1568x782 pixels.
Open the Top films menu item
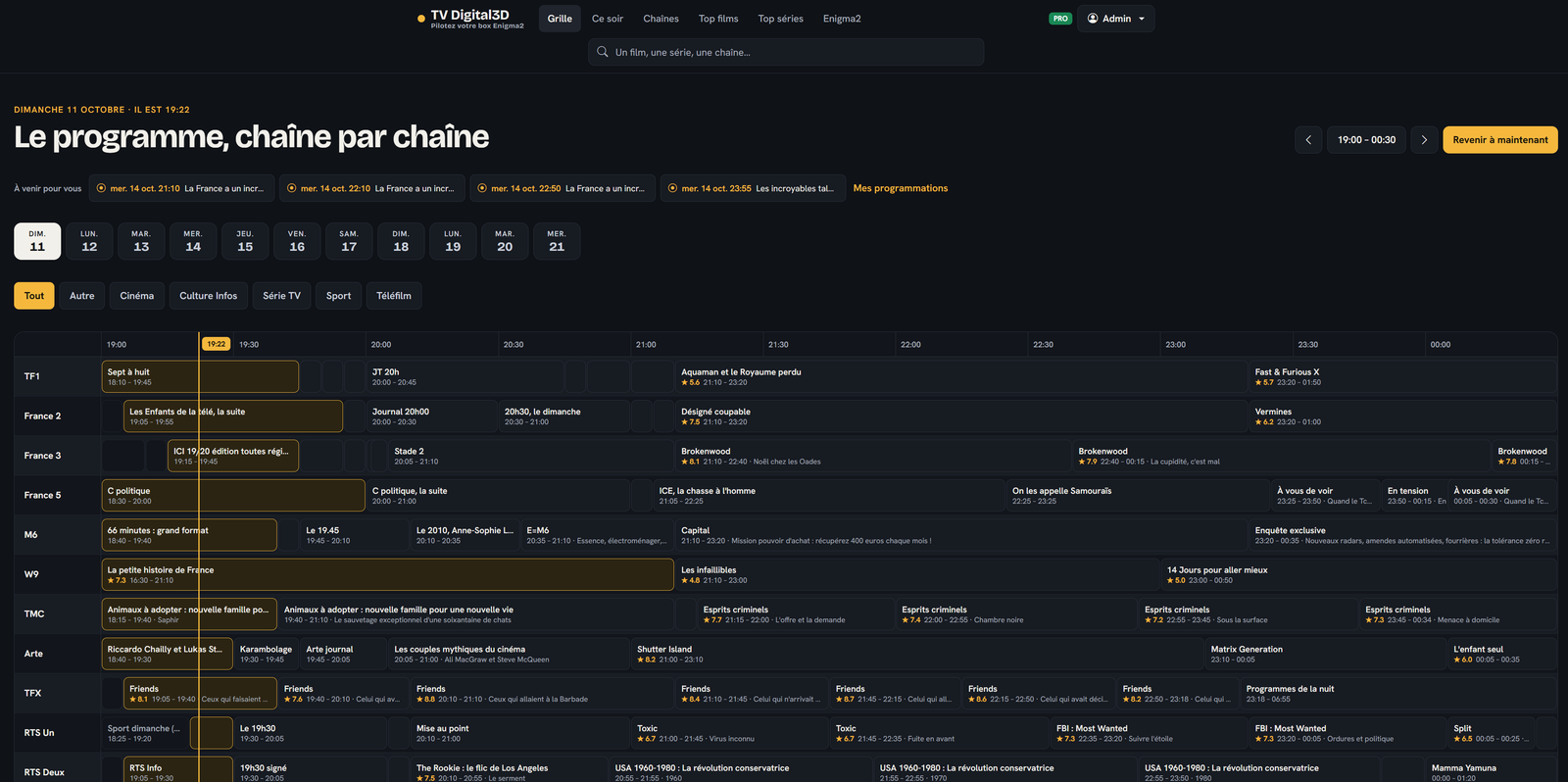coord(718,19)
